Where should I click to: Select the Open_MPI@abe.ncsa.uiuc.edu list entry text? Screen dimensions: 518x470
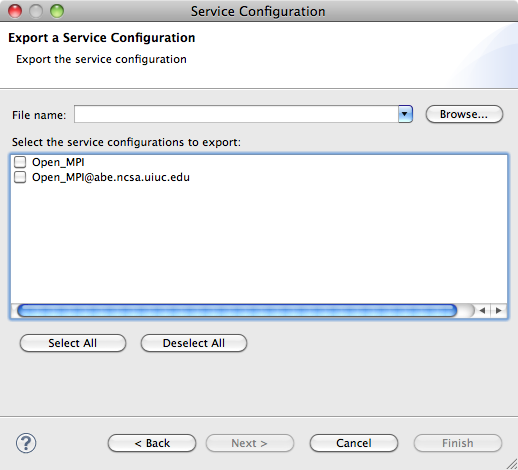pyautogui.click(x=111, y=177)
